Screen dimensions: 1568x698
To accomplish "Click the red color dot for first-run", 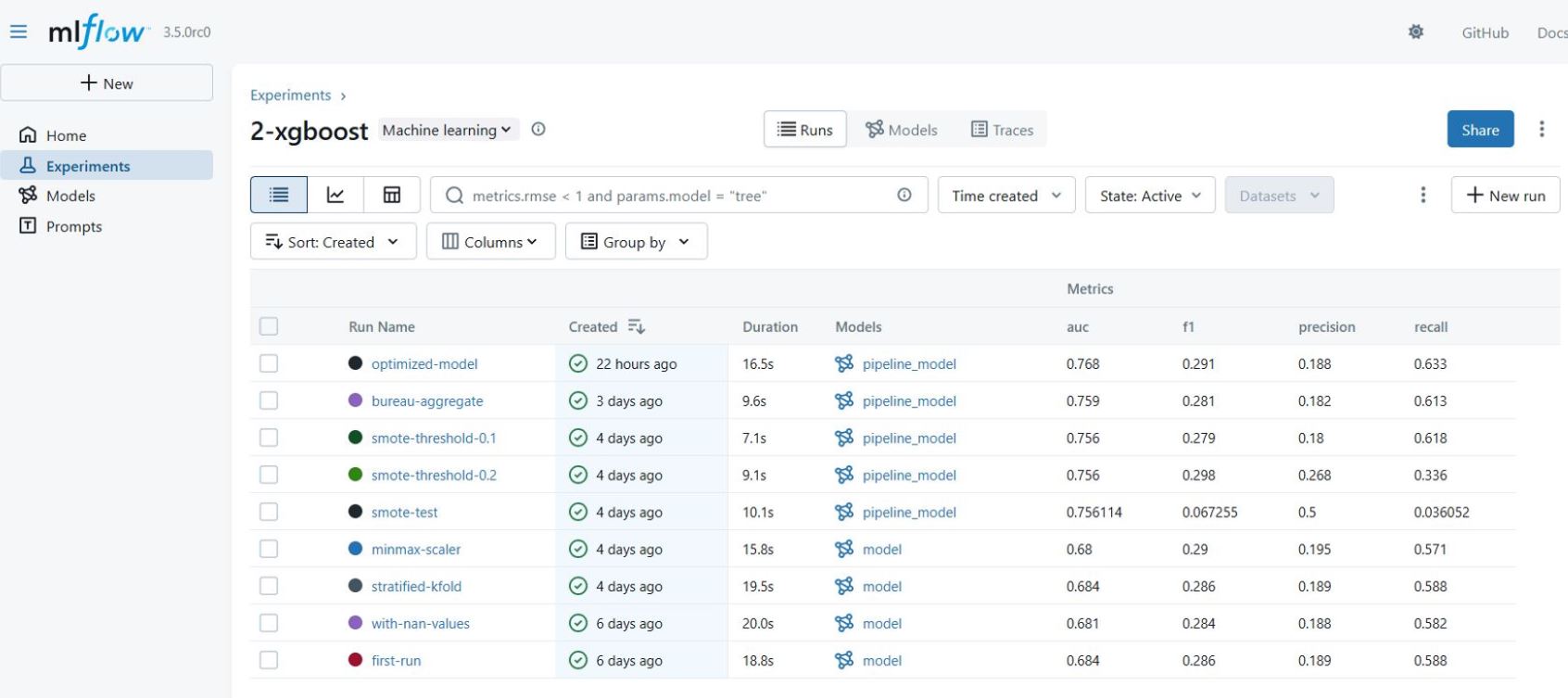I will (355, 660).
